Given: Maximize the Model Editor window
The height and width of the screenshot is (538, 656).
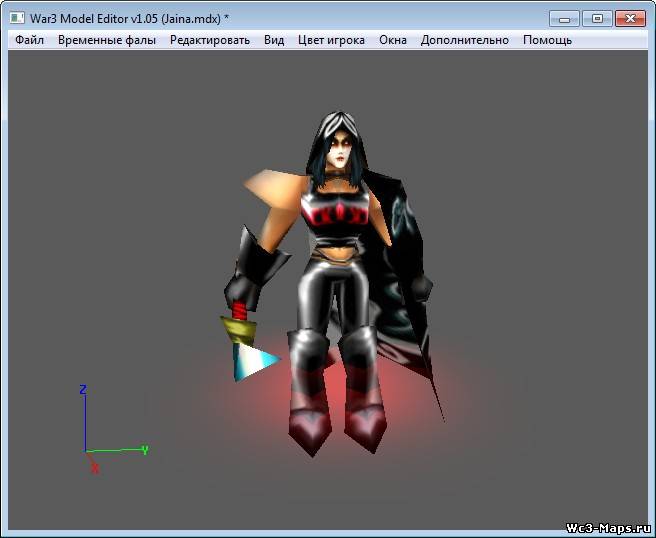Looking at the screenshot, I should click(x=597, y=18).
